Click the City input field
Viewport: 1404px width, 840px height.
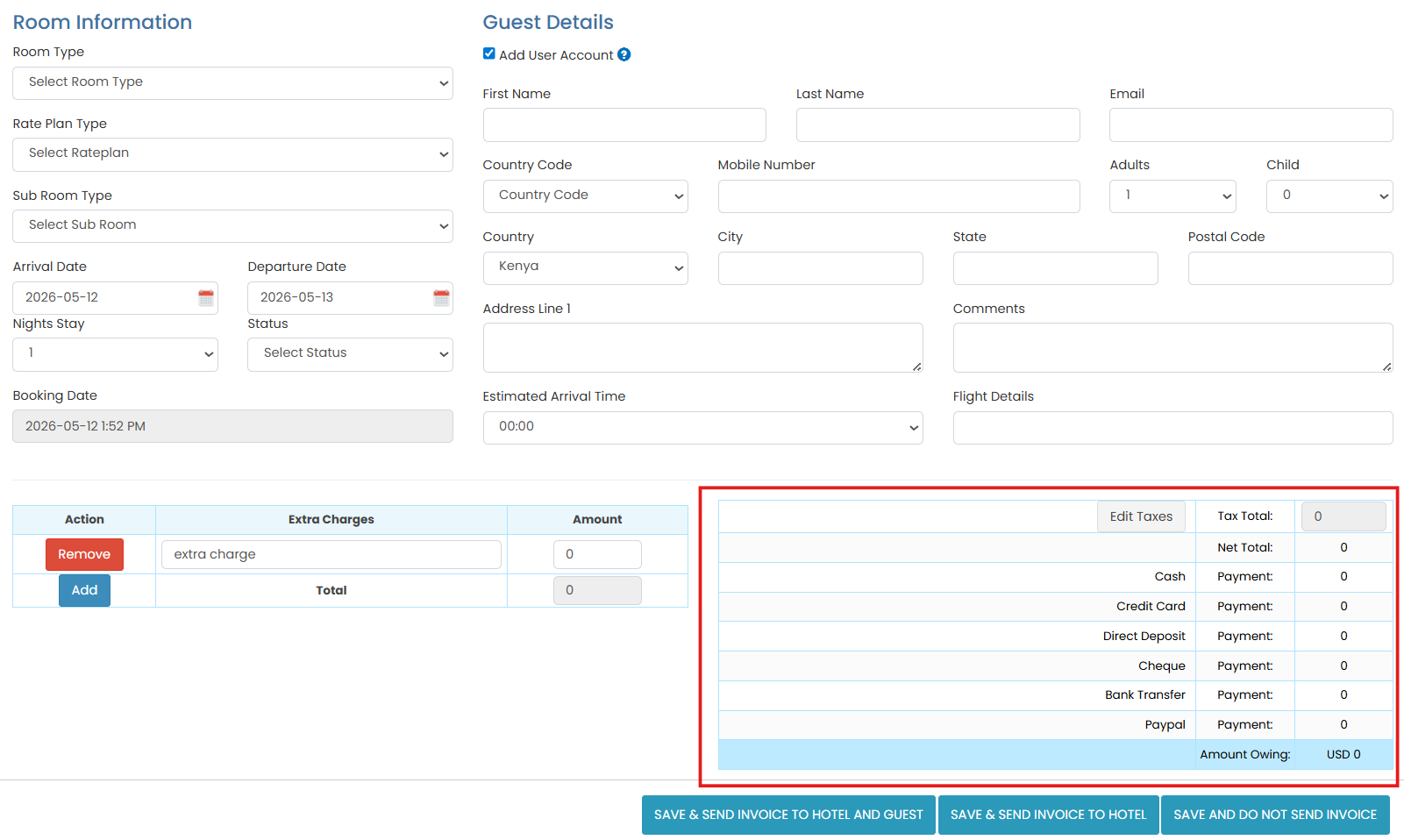click(820, 268)
